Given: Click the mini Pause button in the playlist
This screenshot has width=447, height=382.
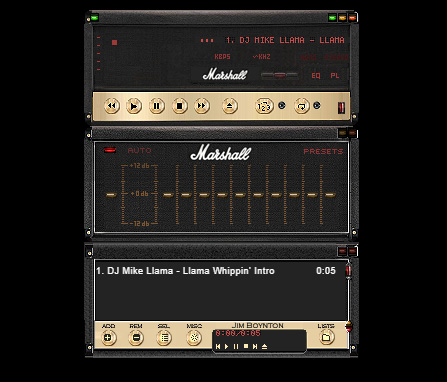Looking at the screenshot, I should pyautogui.click(x=236, y=347).
